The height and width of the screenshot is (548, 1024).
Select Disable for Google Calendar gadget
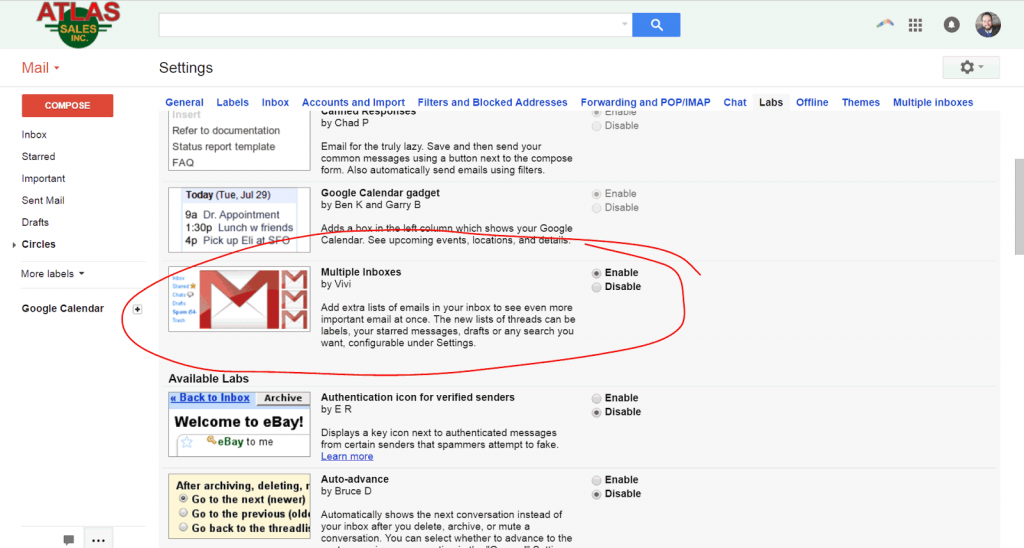(x=596, y=208)
